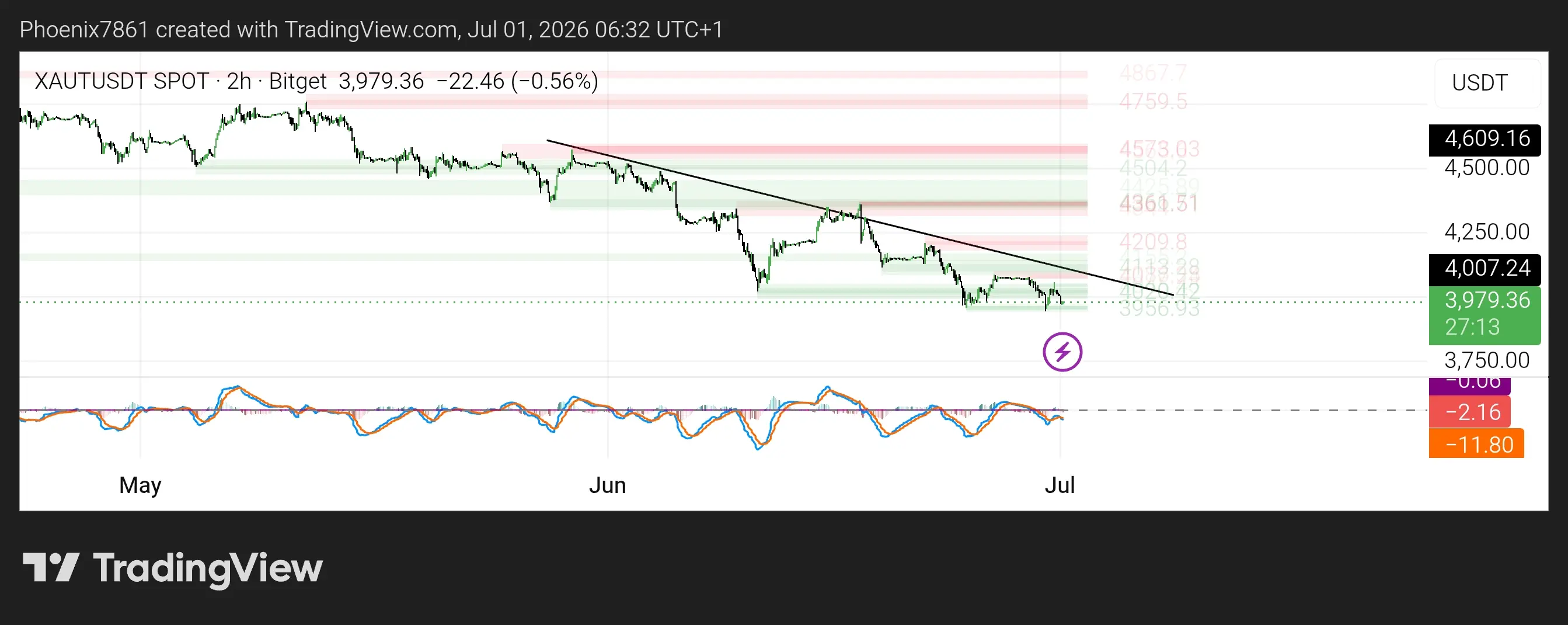Viewport: 1568px width, 625px height.
Task: Click the Bitget exchange name in header
Action: (298, 81)
